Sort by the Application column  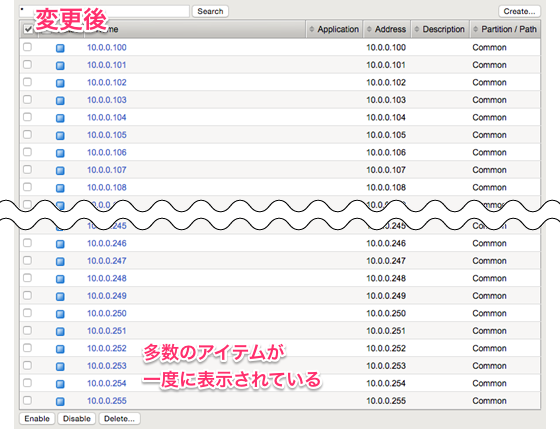(x=334, y=29)
